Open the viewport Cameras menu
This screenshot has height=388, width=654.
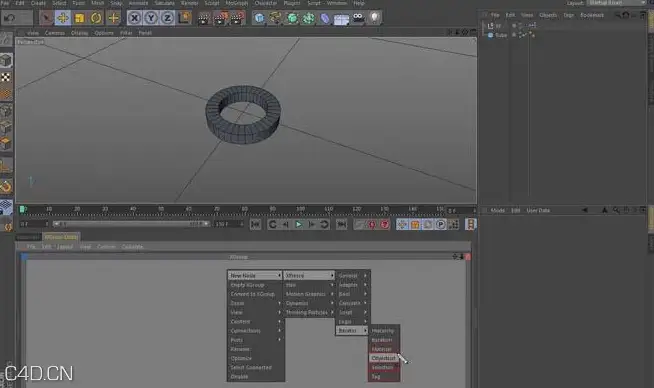[55, 33]
